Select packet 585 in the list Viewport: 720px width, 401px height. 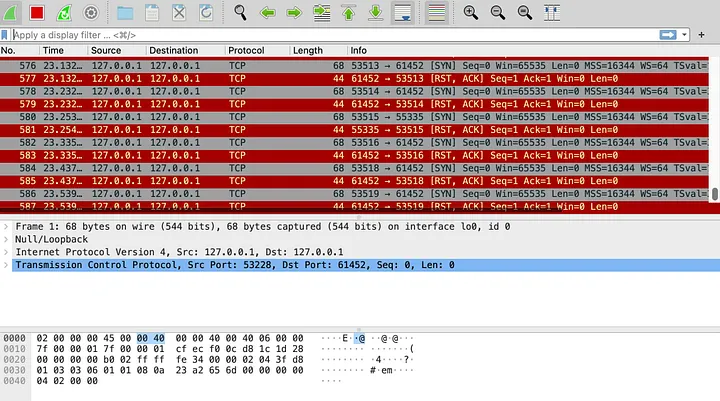pyautogui.click(x=354, y=181)
